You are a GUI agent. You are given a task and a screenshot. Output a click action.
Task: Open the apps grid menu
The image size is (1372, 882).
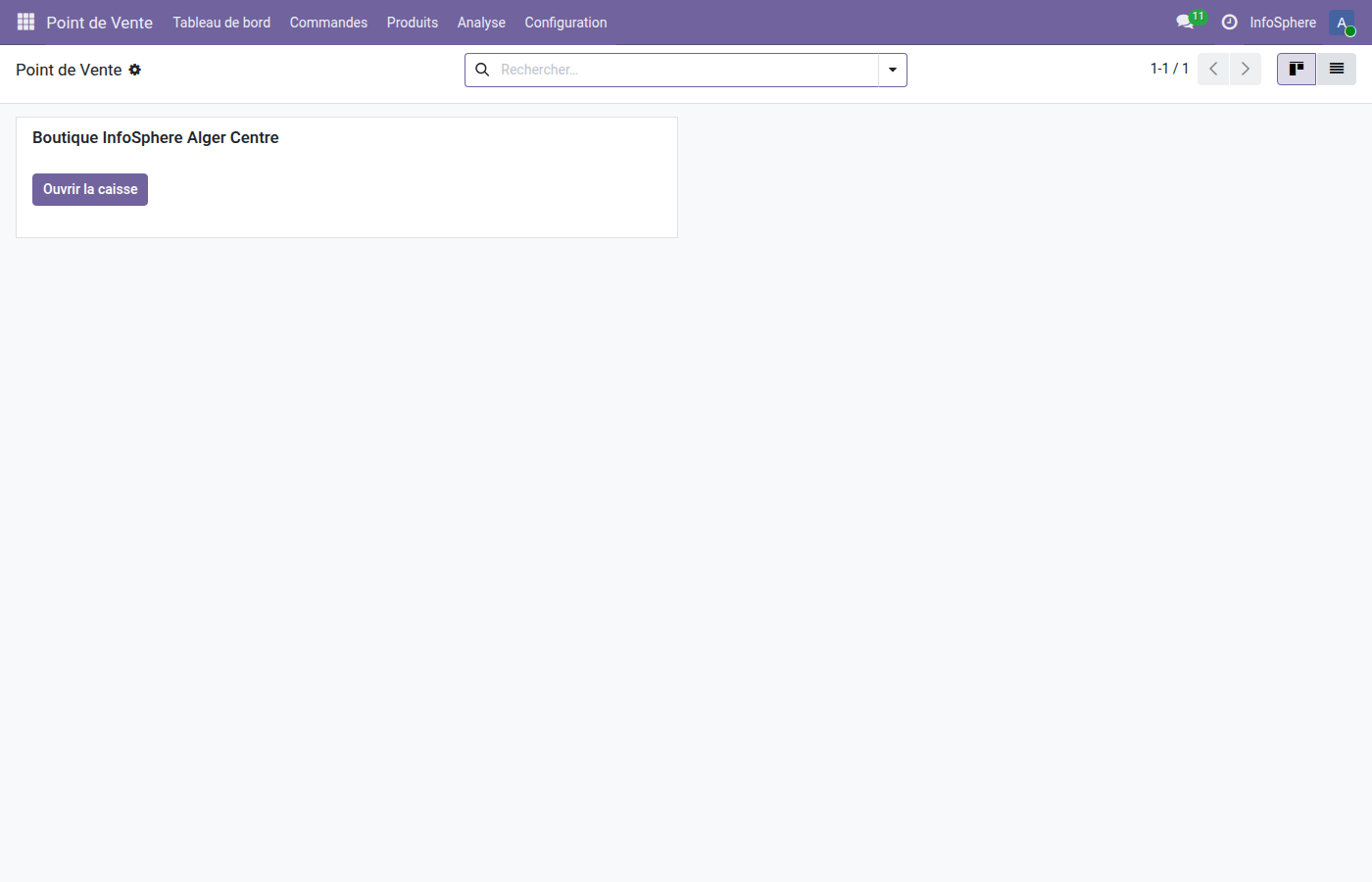point(24,22)
